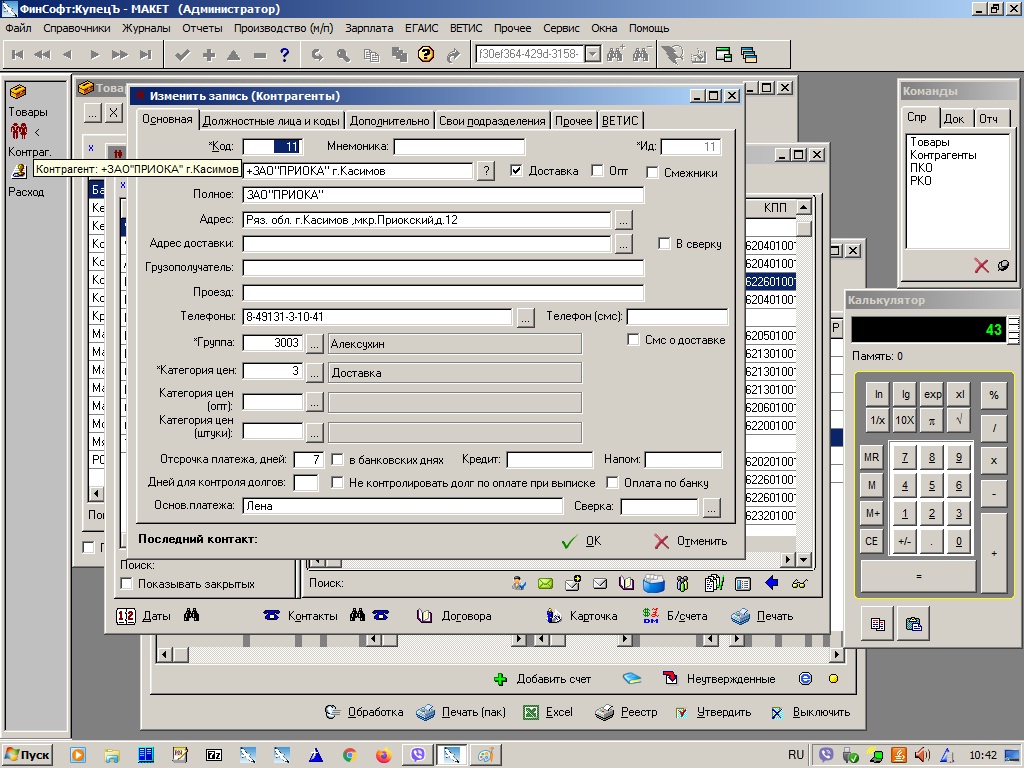Uncheck the Доставка checkbox
Screen dimensions: 1024x768
516,171
